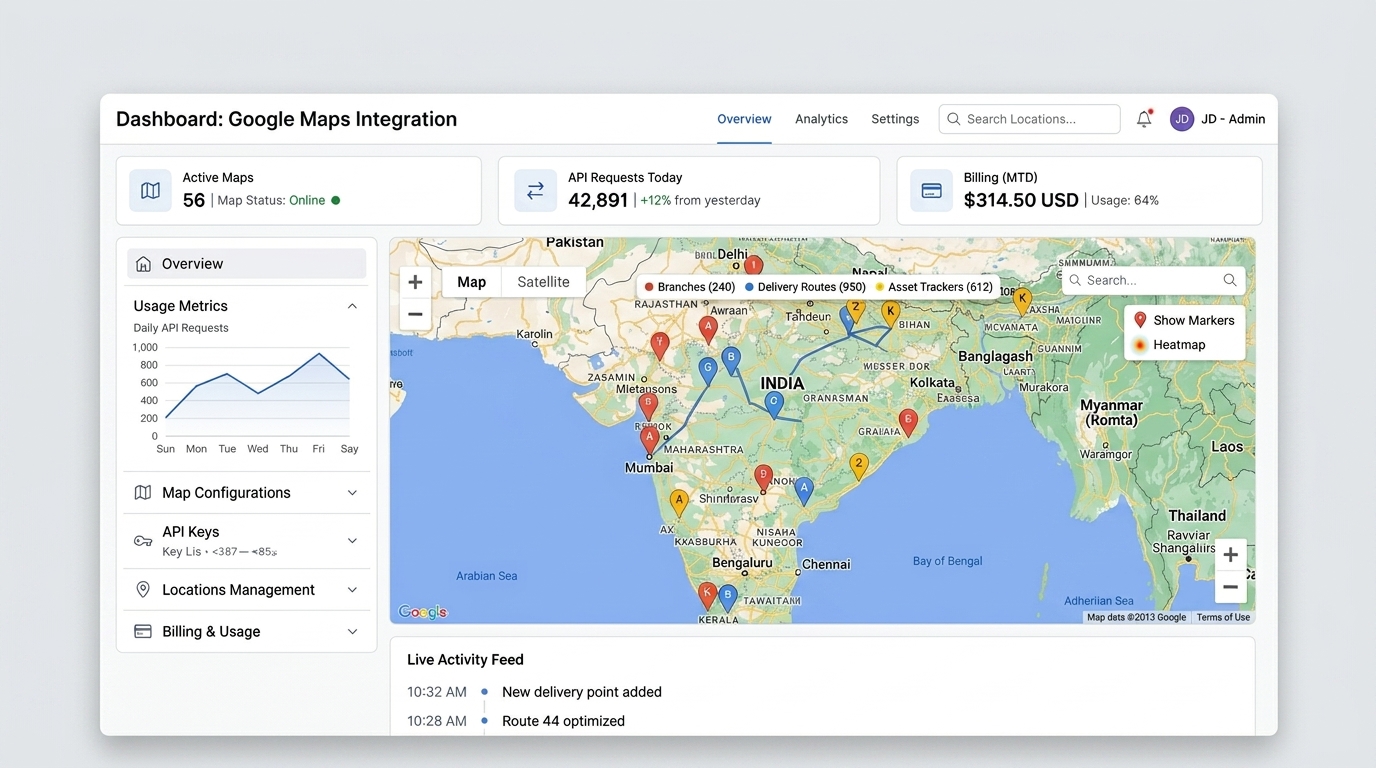
Task: Select the red Y-shaped marker above ZASAMIN
Action: (x=660, y=346)
